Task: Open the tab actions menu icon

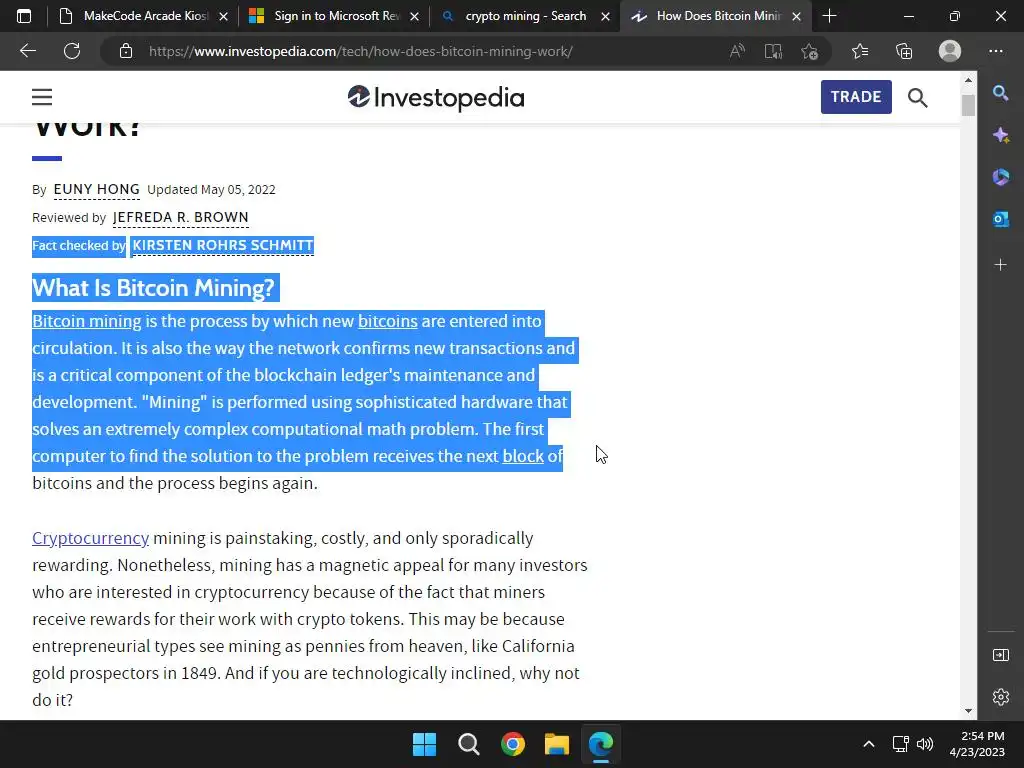Action: coord(24,16)
